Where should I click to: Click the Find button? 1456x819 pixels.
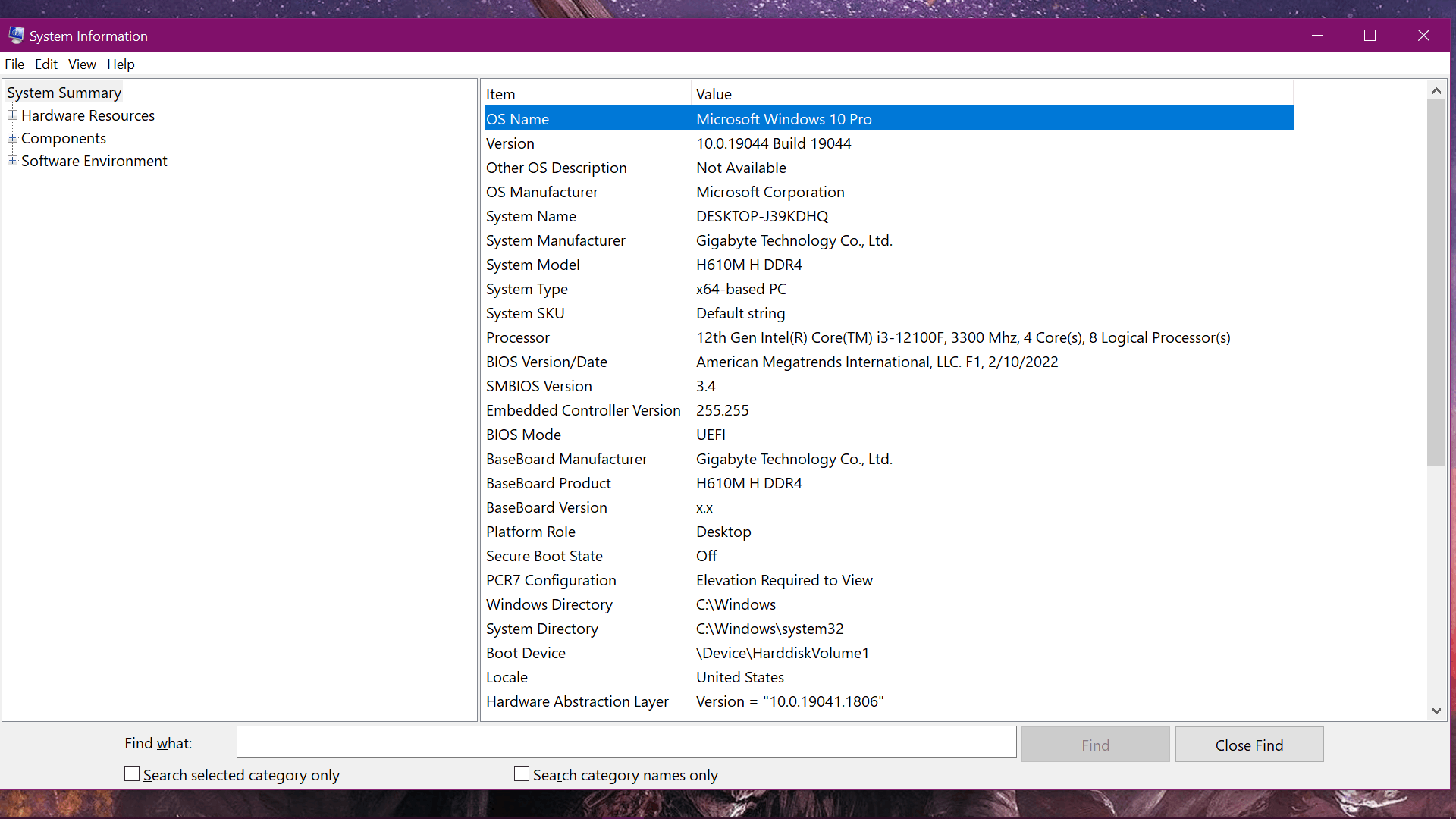(1095, 745)
